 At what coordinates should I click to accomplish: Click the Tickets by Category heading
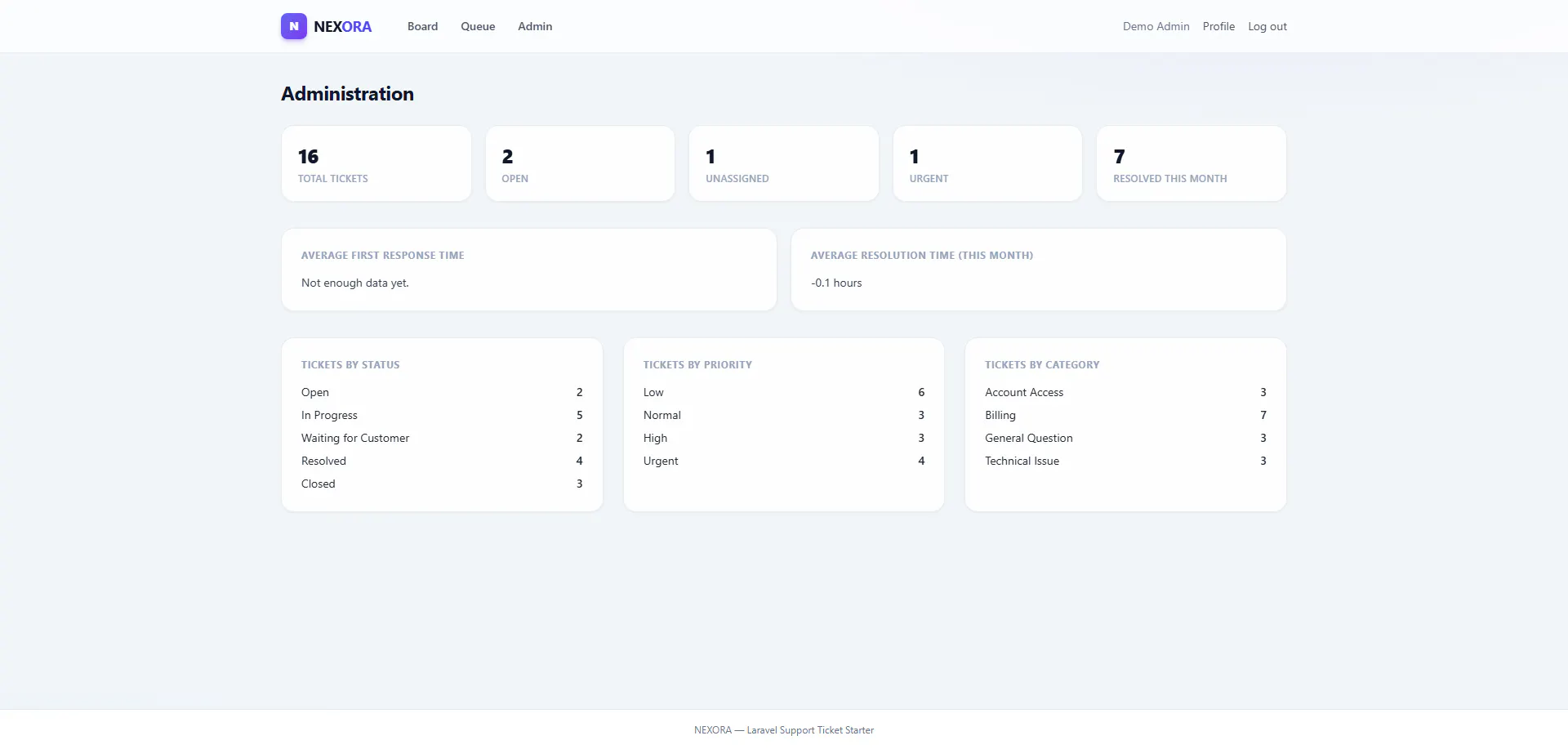click(1042, 365)
